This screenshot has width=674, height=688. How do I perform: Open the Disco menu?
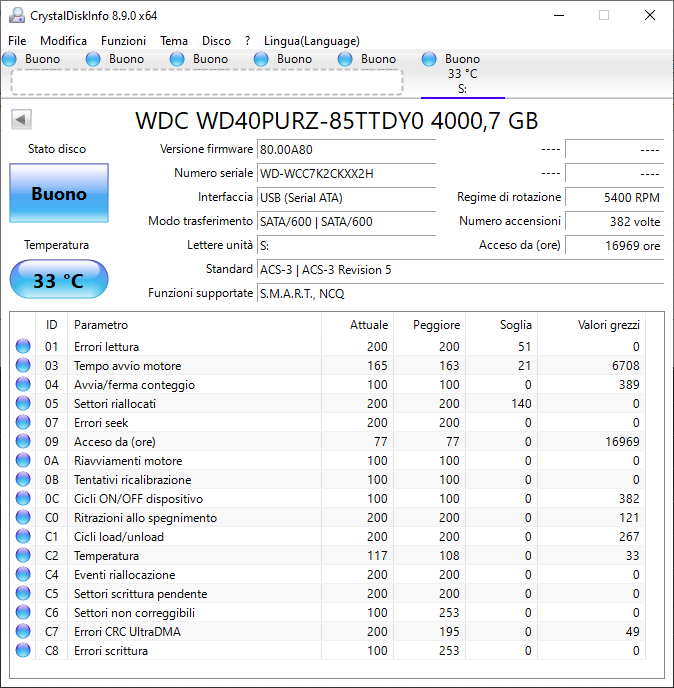216,41
